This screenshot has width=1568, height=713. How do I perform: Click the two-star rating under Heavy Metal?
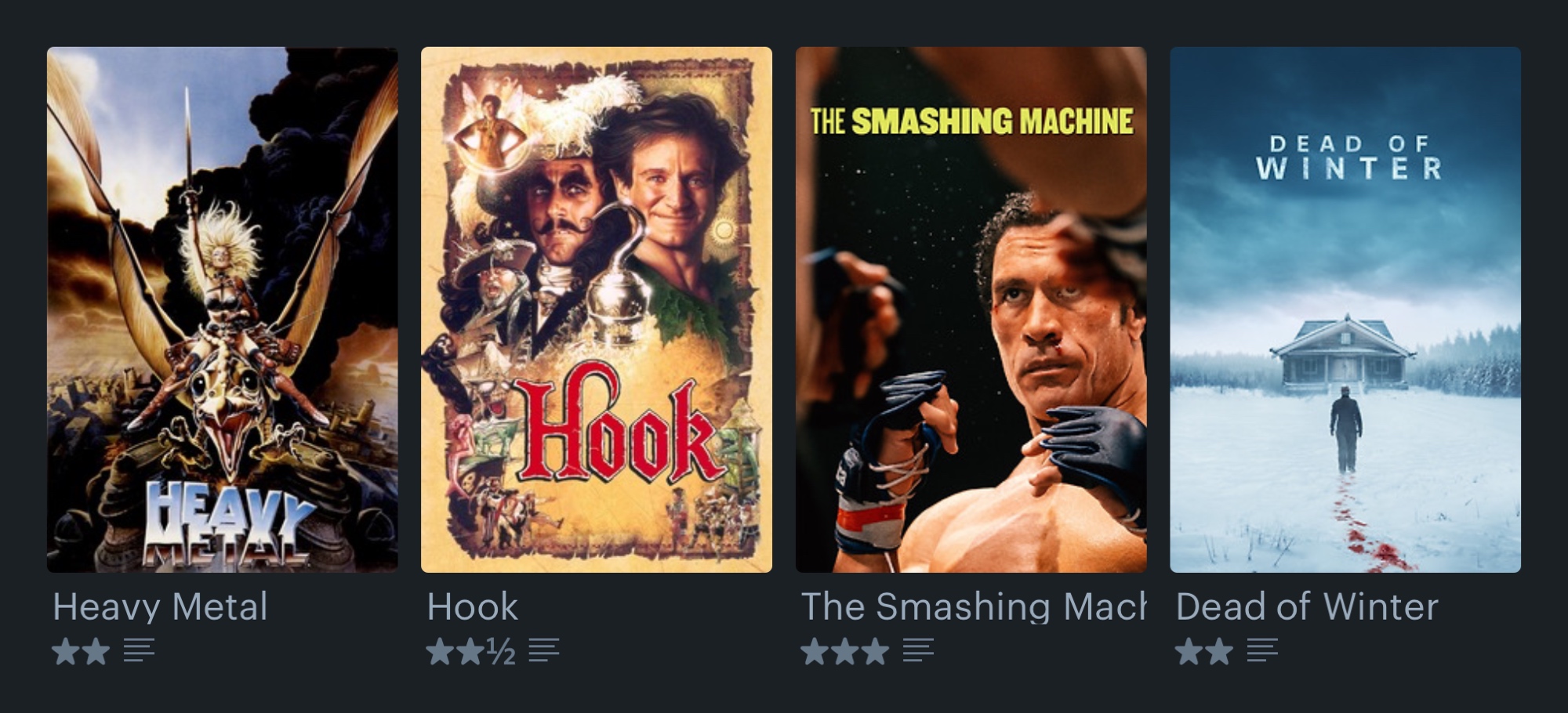[x=81, y=651]
